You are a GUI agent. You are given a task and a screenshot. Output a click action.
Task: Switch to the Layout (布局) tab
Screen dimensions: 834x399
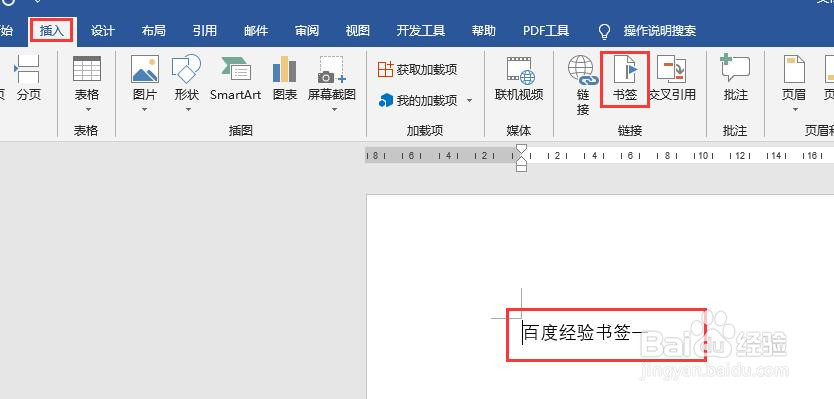[153, 31]
